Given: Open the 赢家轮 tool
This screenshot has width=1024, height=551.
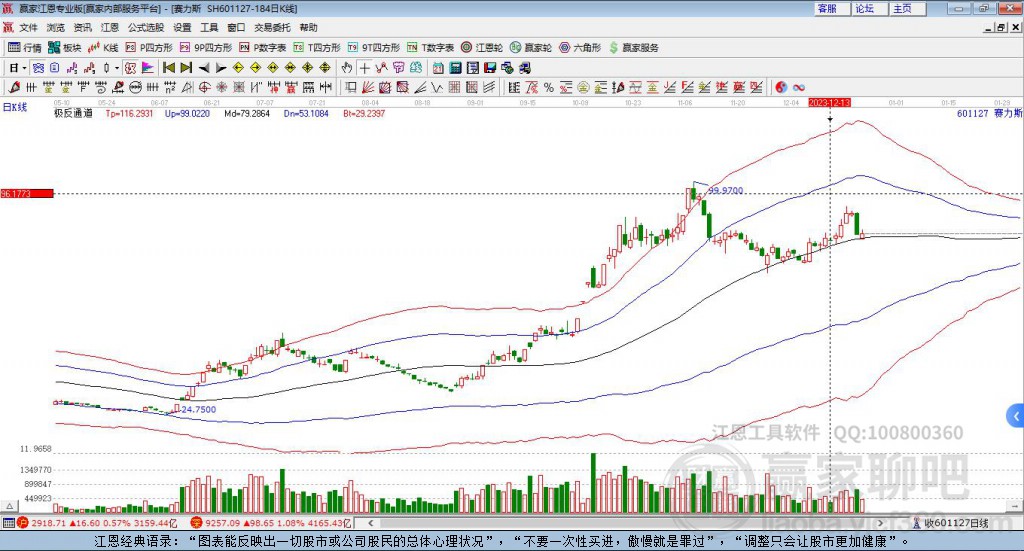Looking at the screenshot, I should 530,48.
